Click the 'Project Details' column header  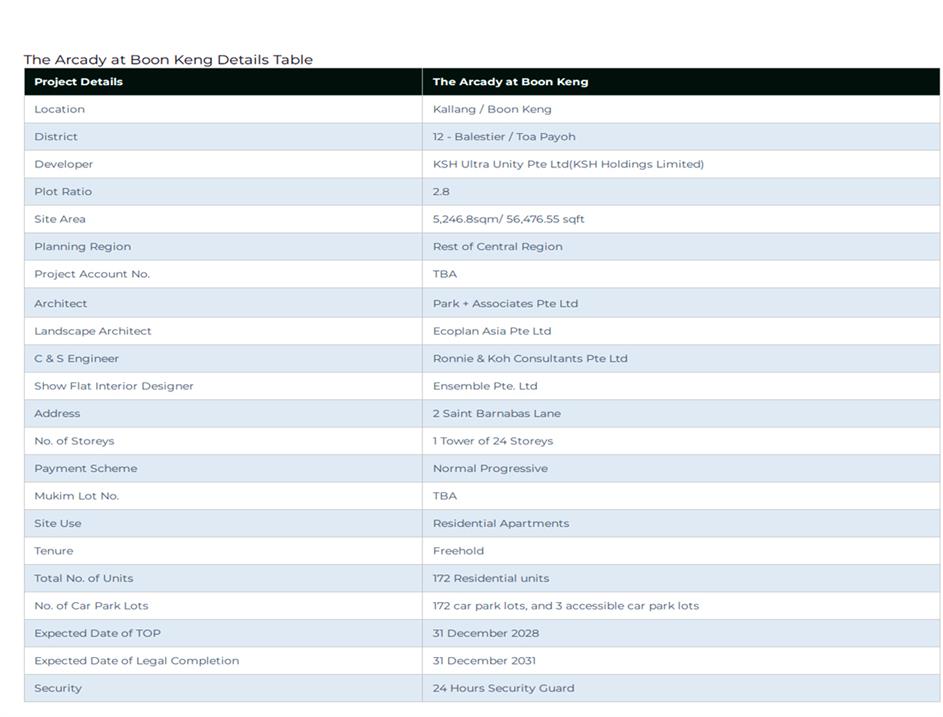click(x=78, y=82)
